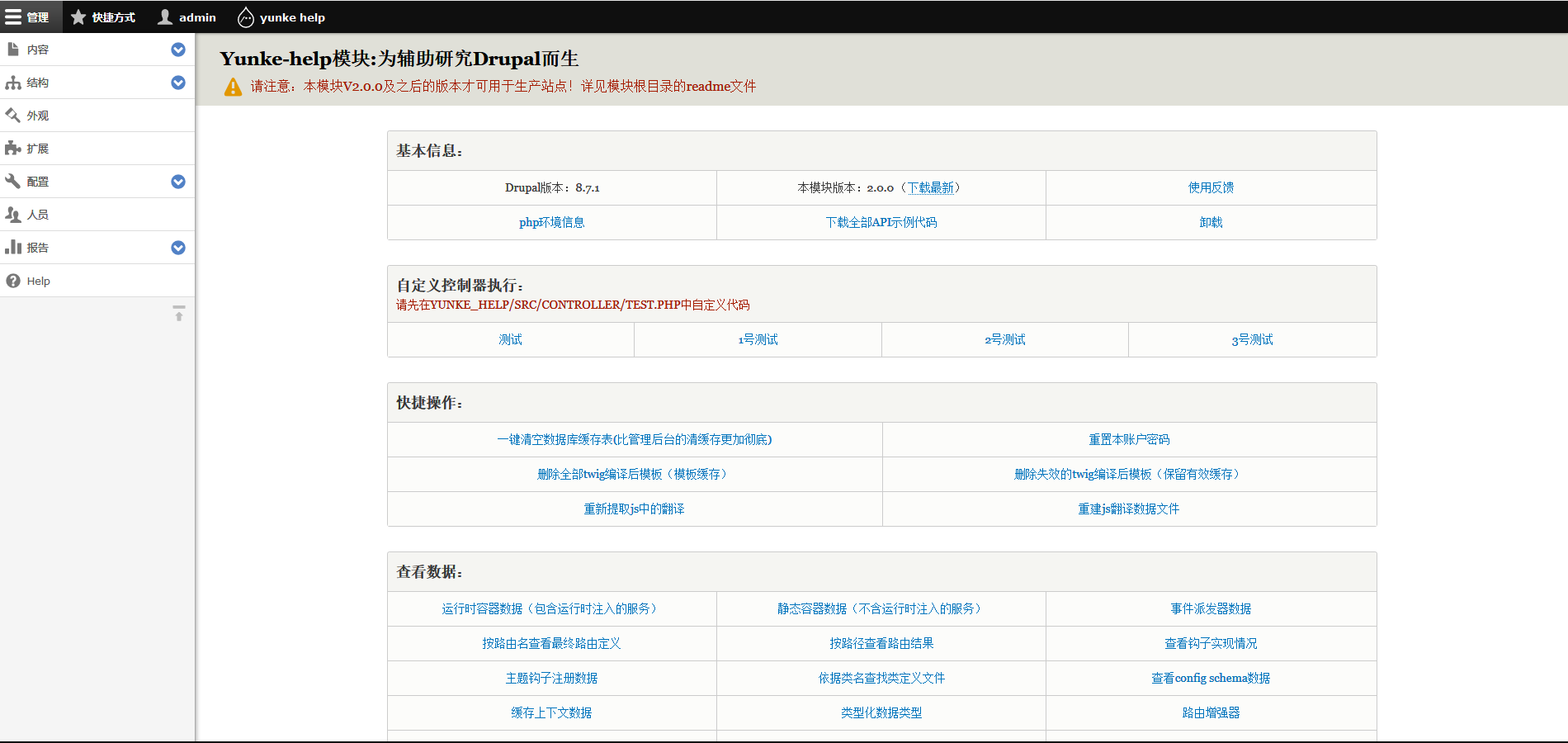This screenshot has height=743, width=1568.
Task: Open 静态容器数据 link
Action: tap(881, 608)
